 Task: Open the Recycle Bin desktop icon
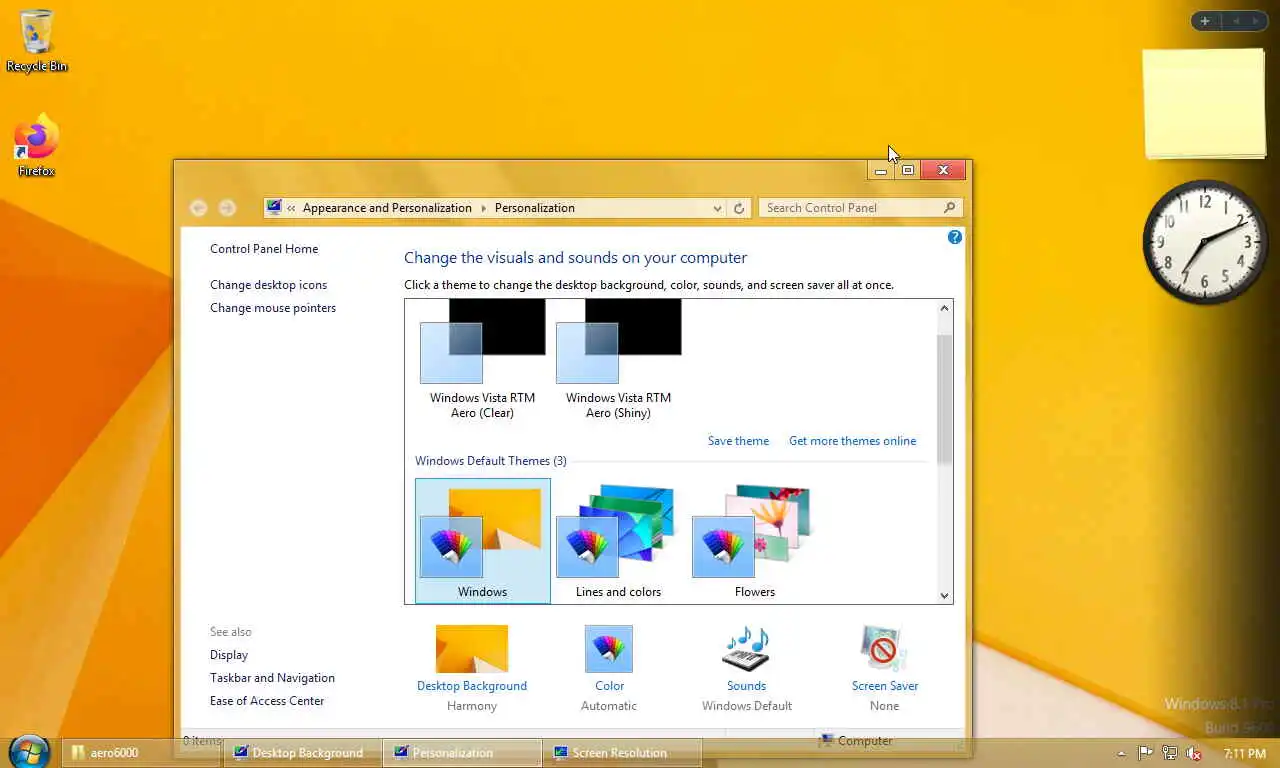tap(37, 41)
